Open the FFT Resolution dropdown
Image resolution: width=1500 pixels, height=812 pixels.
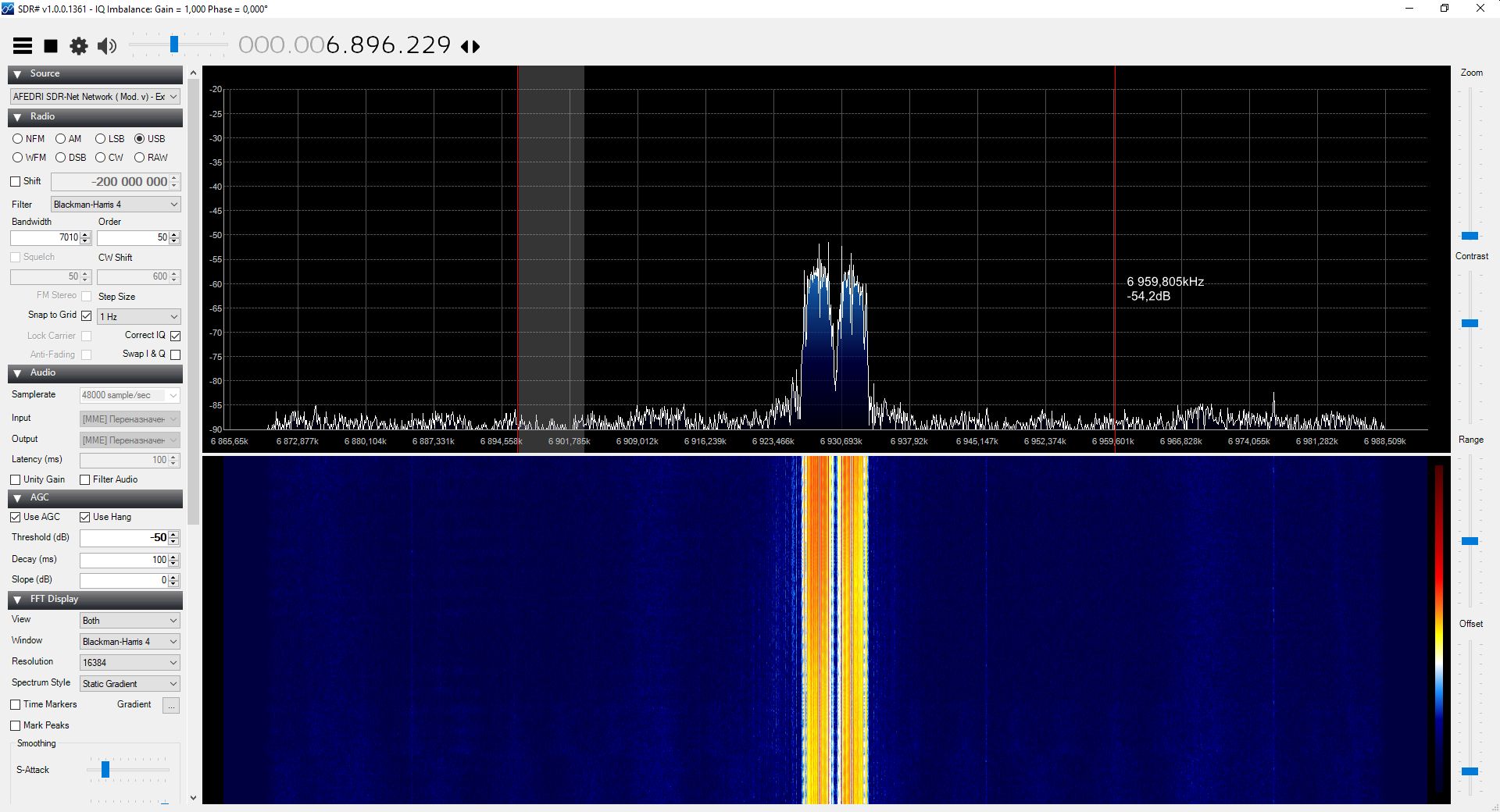[x=130, y=663]
